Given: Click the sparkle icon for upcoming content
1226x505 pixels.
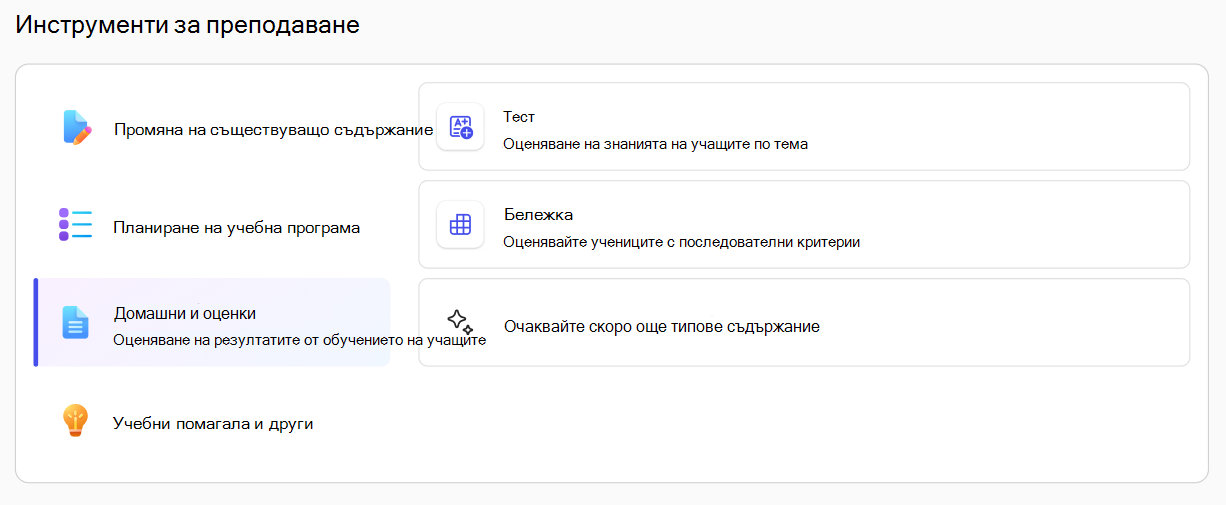Looking at the screenshot, I should (460, 322).
